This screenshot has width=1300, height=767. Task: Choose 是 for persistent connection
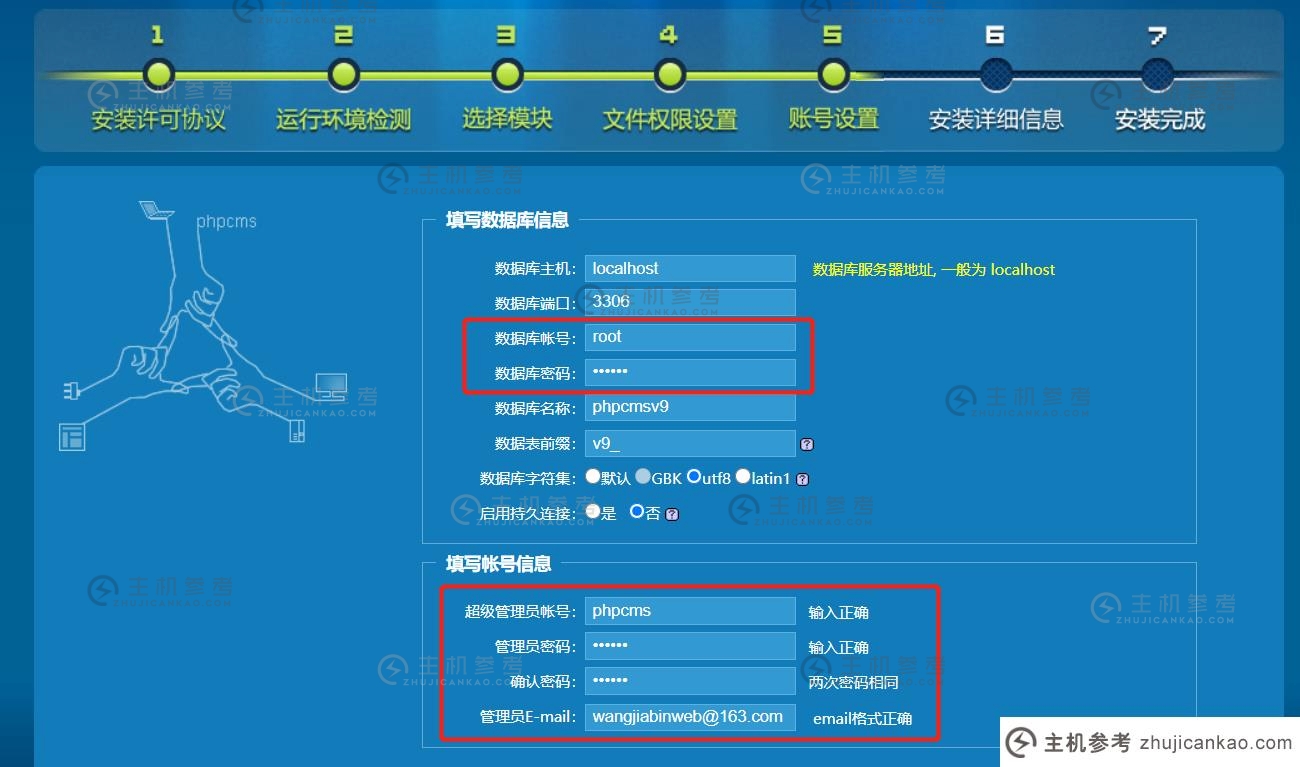point(593,512)
